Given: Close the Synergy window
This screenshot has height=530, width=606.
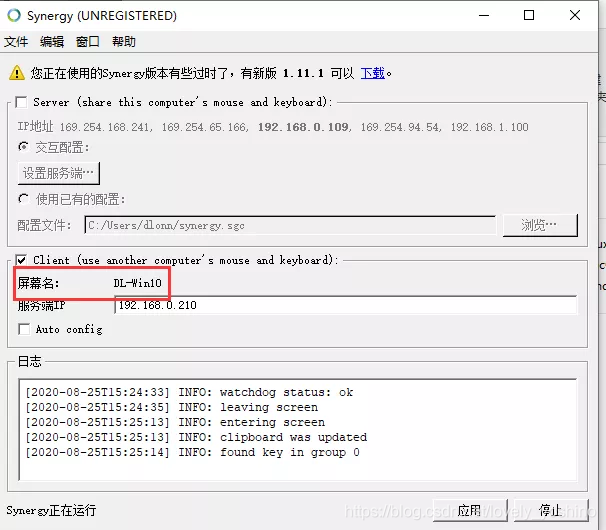Looking at the screenshot, I should (x=575, y=15).
